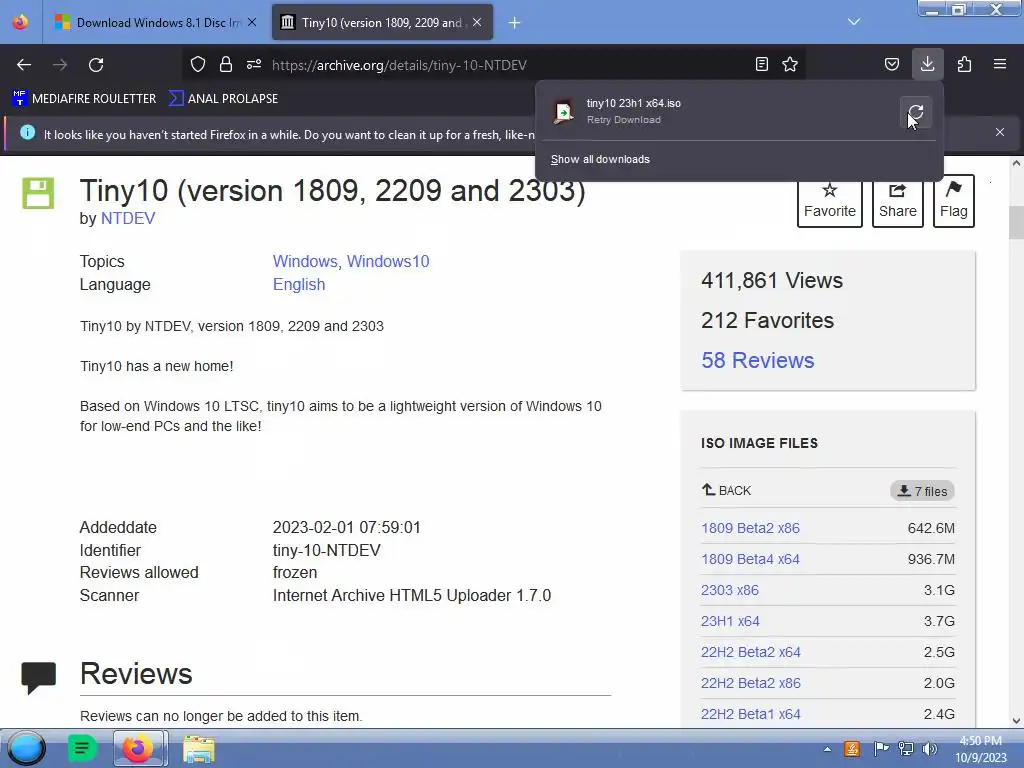
Task: Click the orange tray application icon
Action: coord(852,748)
